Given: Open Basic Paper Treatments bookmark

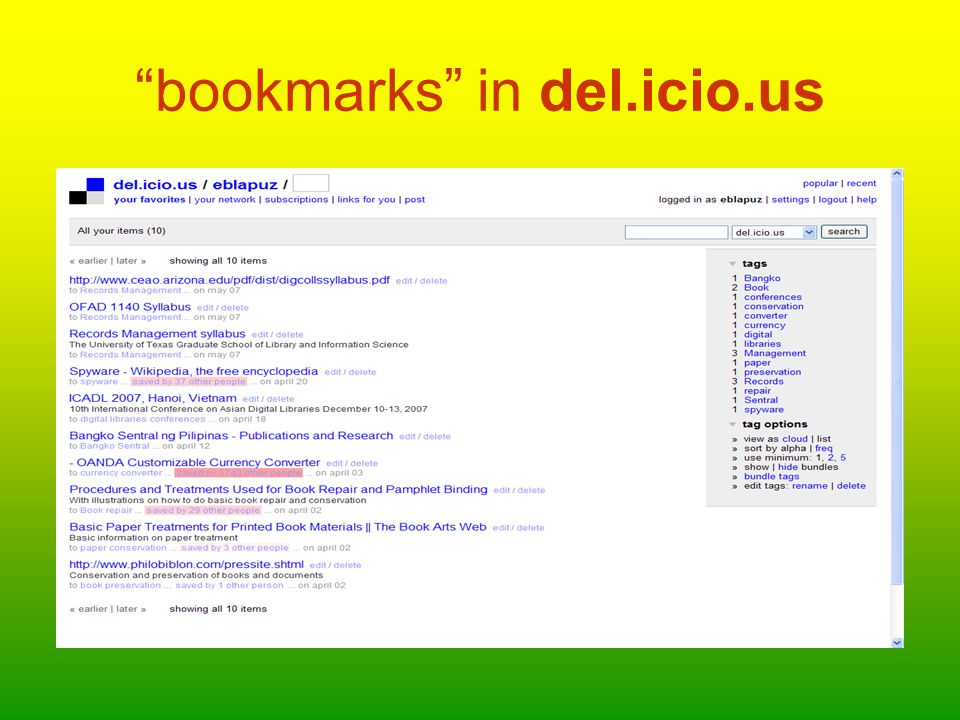Looking at the screenshot, I should pyautogui.click(x=277, y=527).
